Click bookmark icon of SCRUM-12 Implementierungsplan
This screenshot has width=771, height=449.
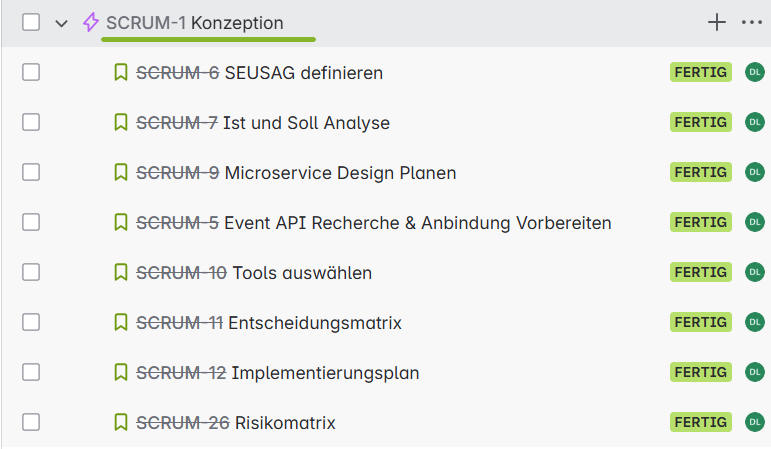pos(121,372)
